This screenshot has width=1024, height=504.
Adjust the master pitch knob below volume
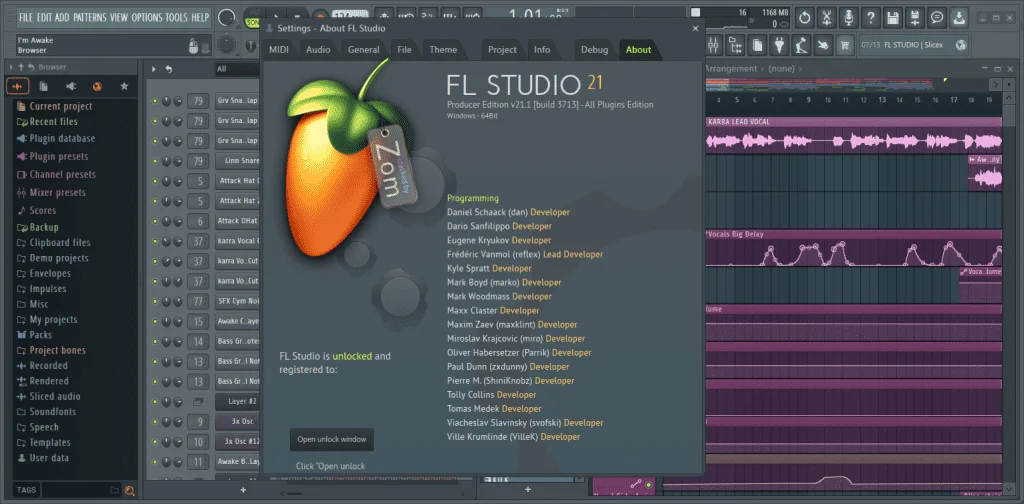pyautogui.click(x=226, y=44)
